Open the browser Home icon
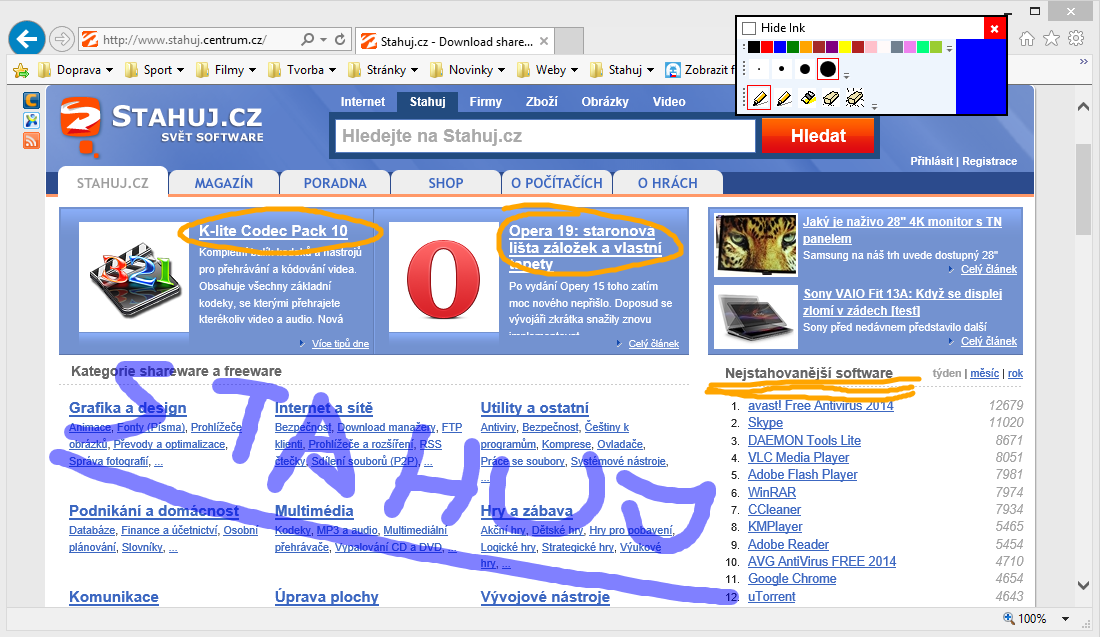This screenshot has width=1100, height=637. tap(1027, 39)
